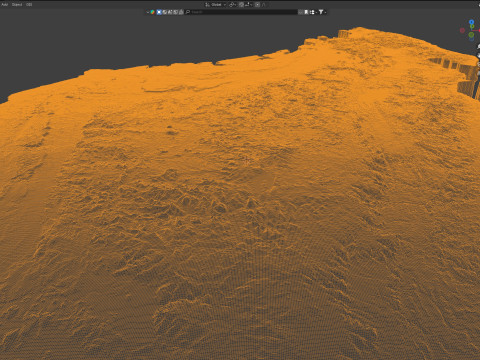480x360 pixels.
Task: Open the Global transform orientation dropdown
Action: click(215, 5)
